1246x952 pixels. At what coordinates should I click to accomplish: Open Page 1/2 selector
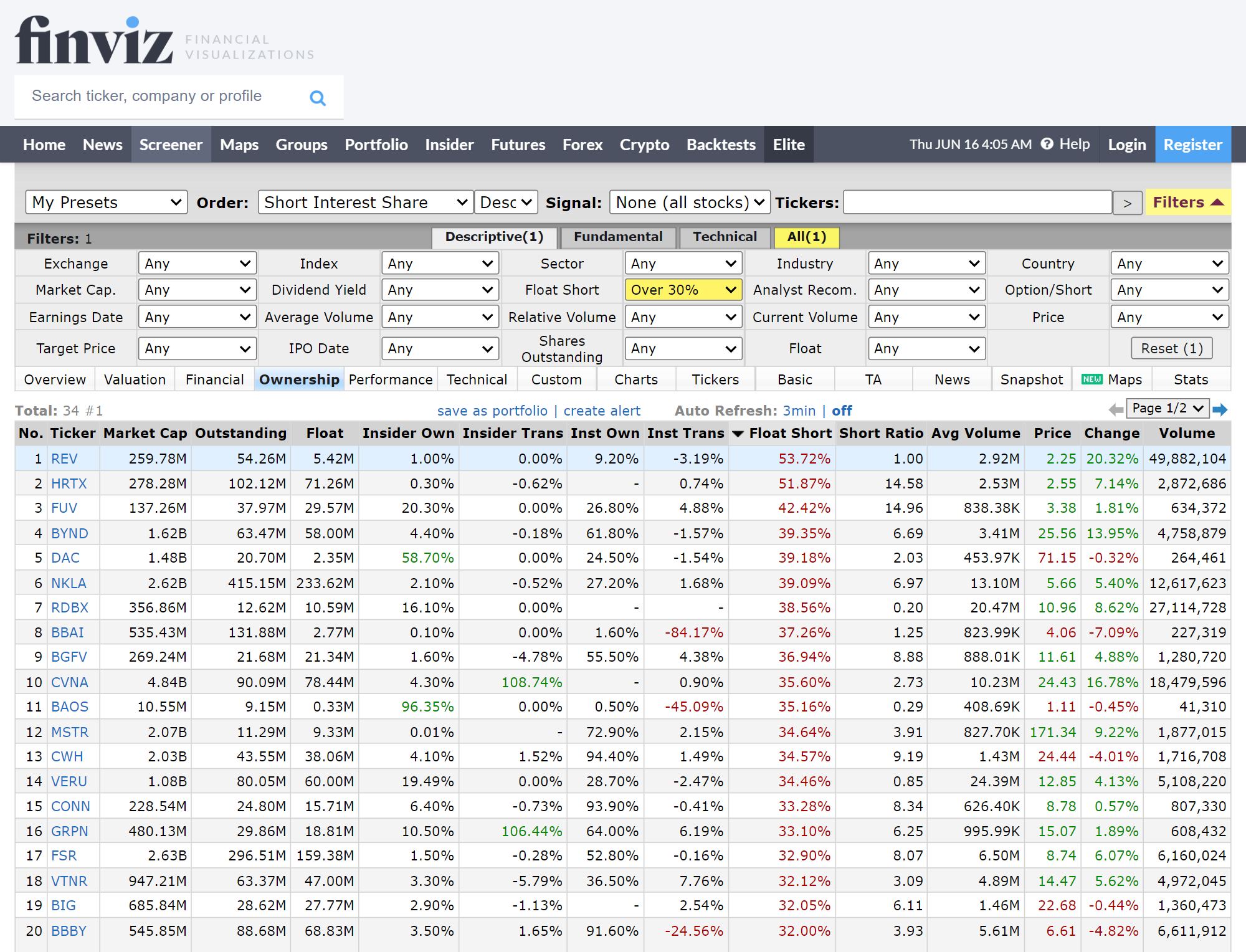pyautogui.click(x=1168, y=408)
